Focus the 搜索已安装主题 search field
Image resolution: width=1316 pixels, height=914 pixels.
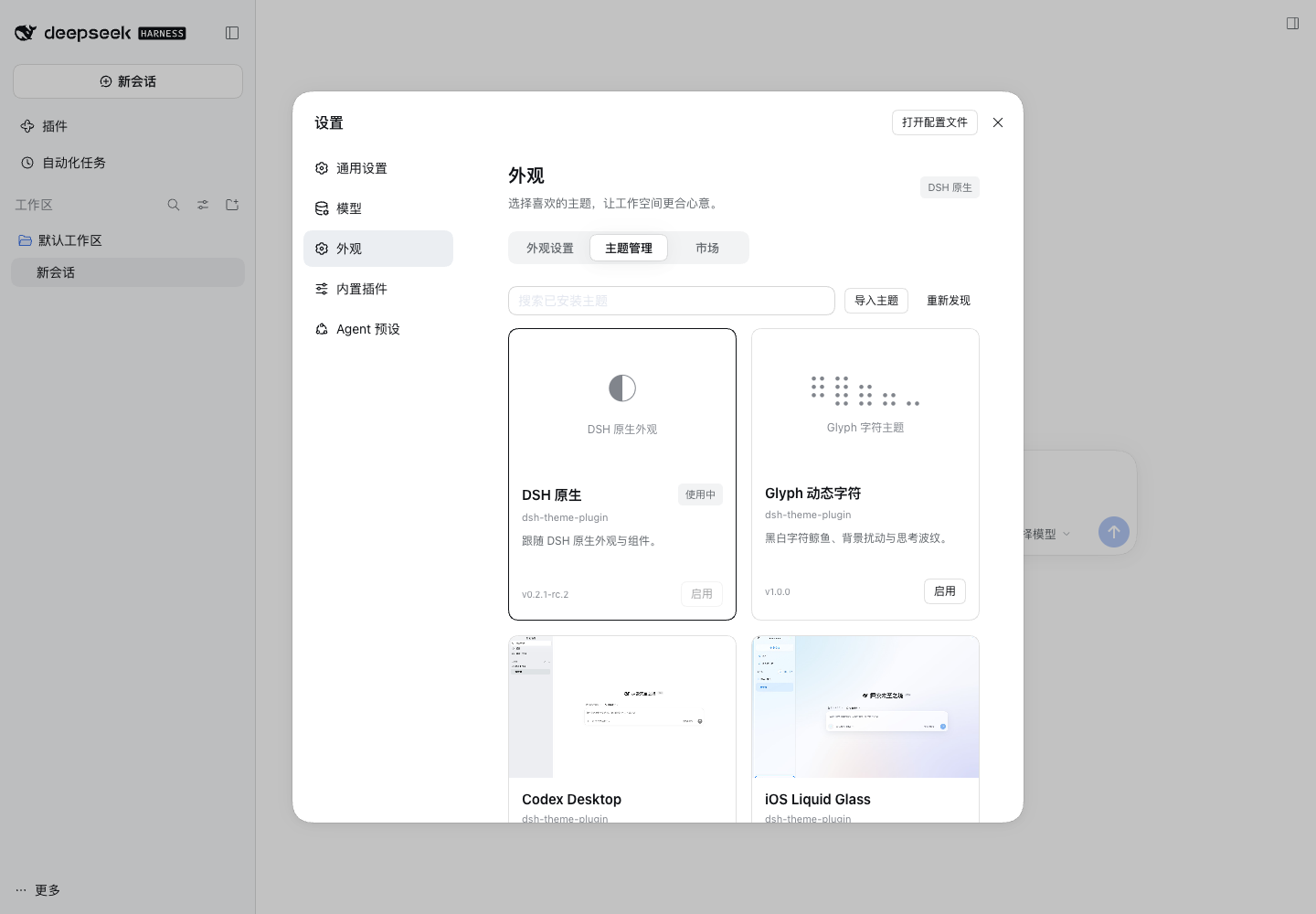(x=672, y=301)
